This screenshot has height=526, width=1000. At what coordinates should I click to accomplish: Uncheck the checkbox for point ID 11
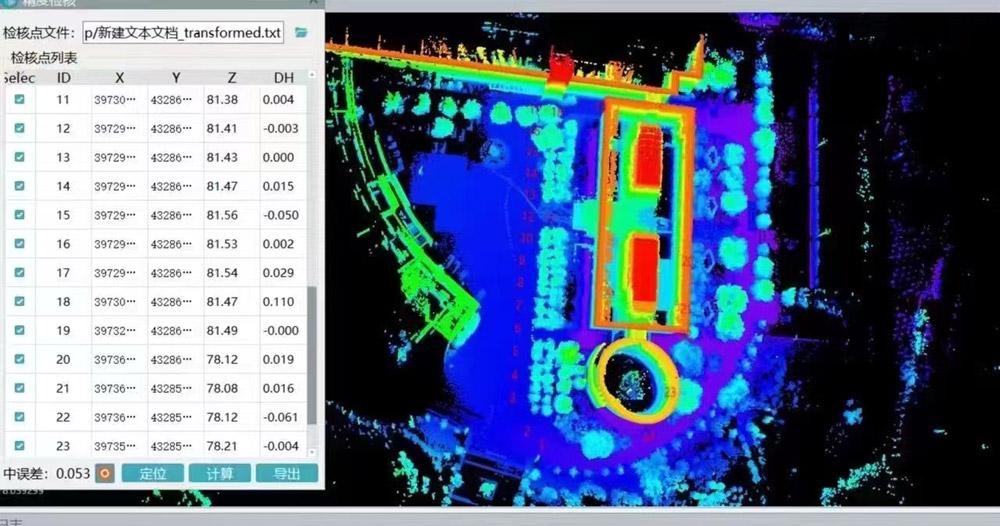click(20, 99)
